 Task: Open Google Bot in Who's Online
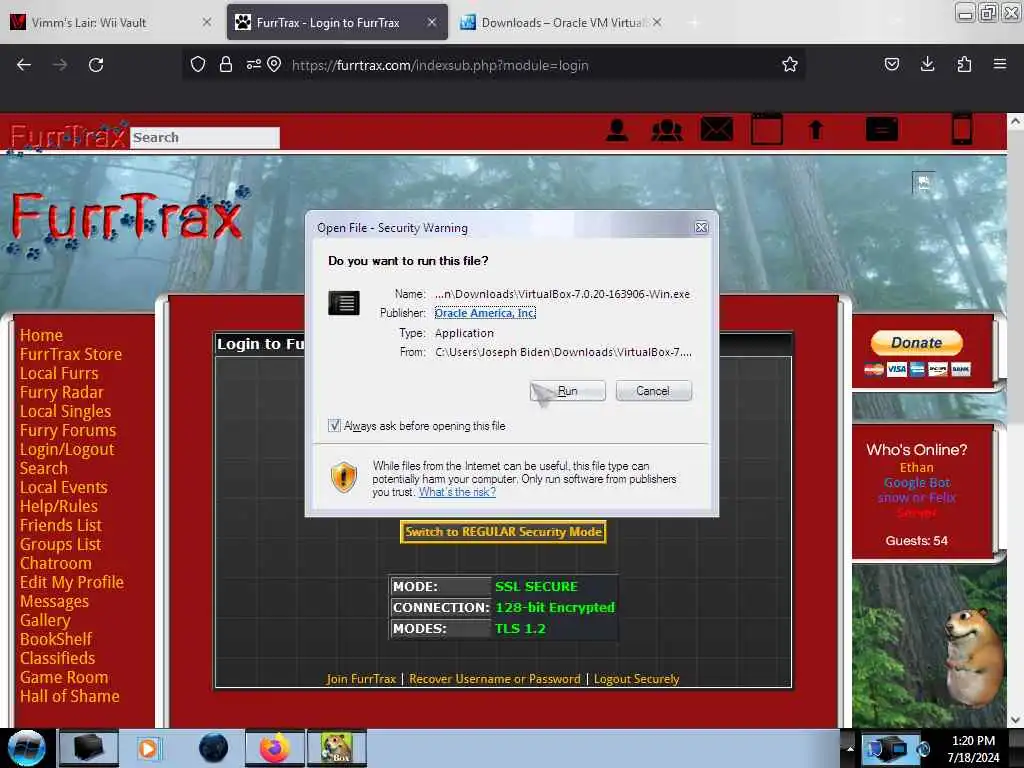click(916, 483)
